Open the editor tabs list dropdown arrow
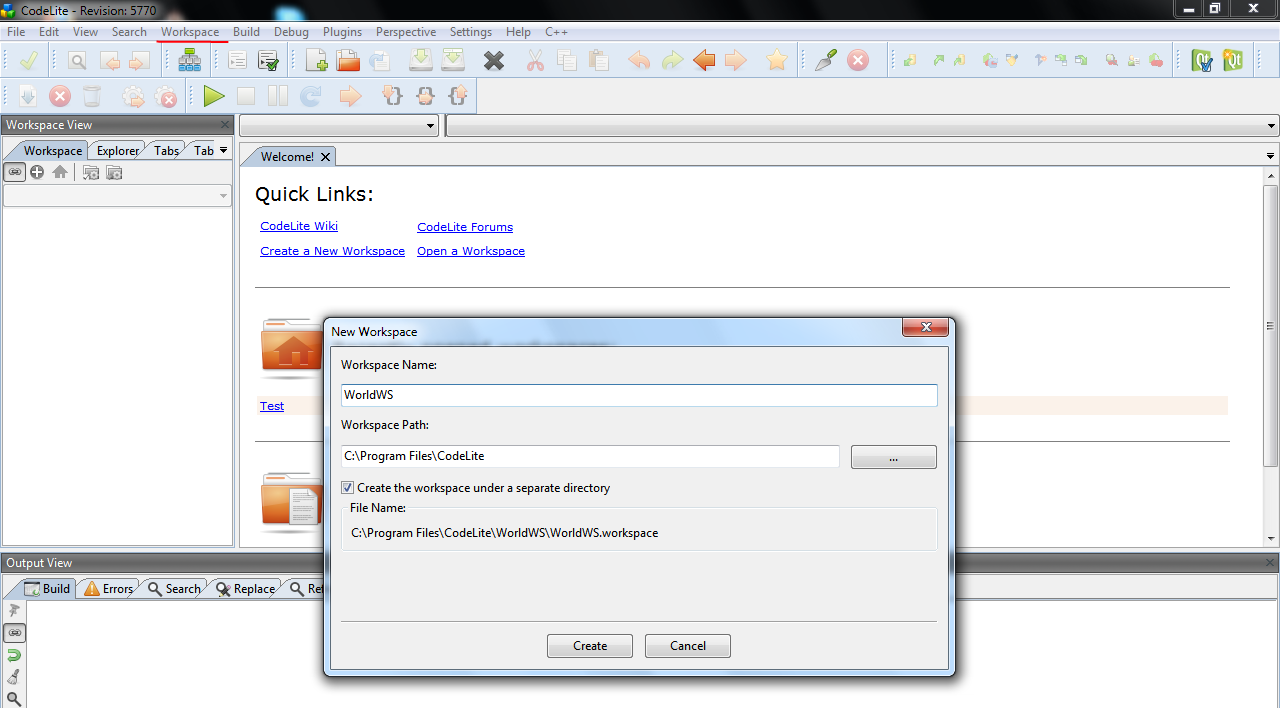Viewport: 1280px width, 708px height. (1271, 156)
